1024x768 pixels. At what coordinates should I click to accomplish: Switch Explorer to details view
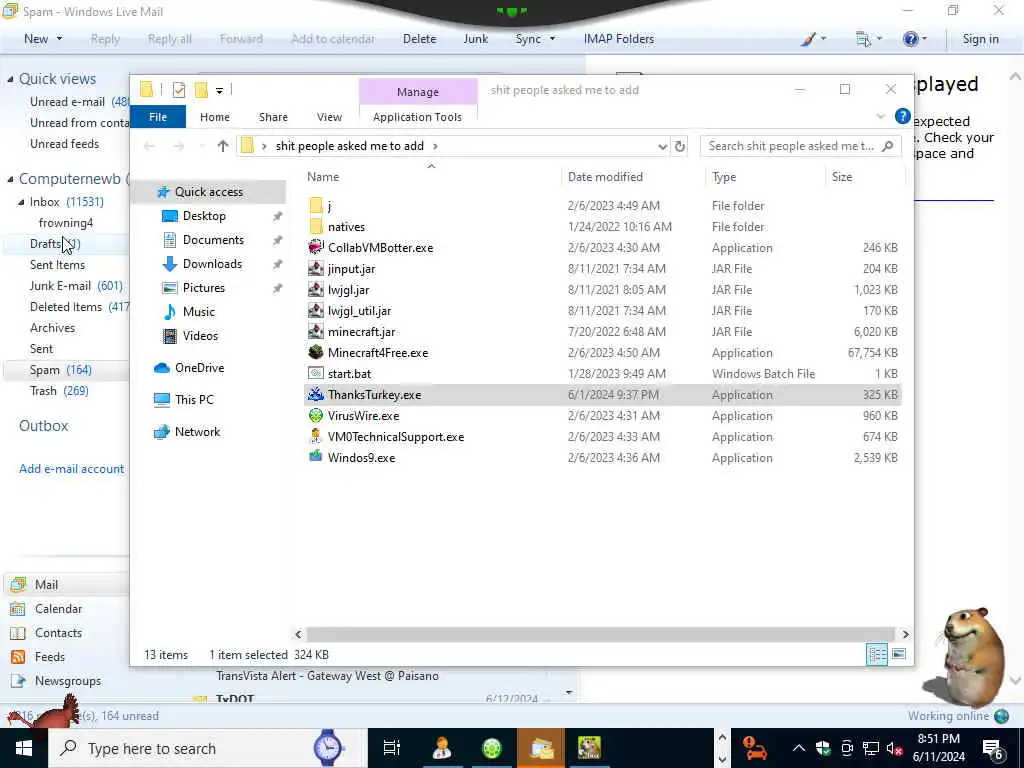(877, 654)
